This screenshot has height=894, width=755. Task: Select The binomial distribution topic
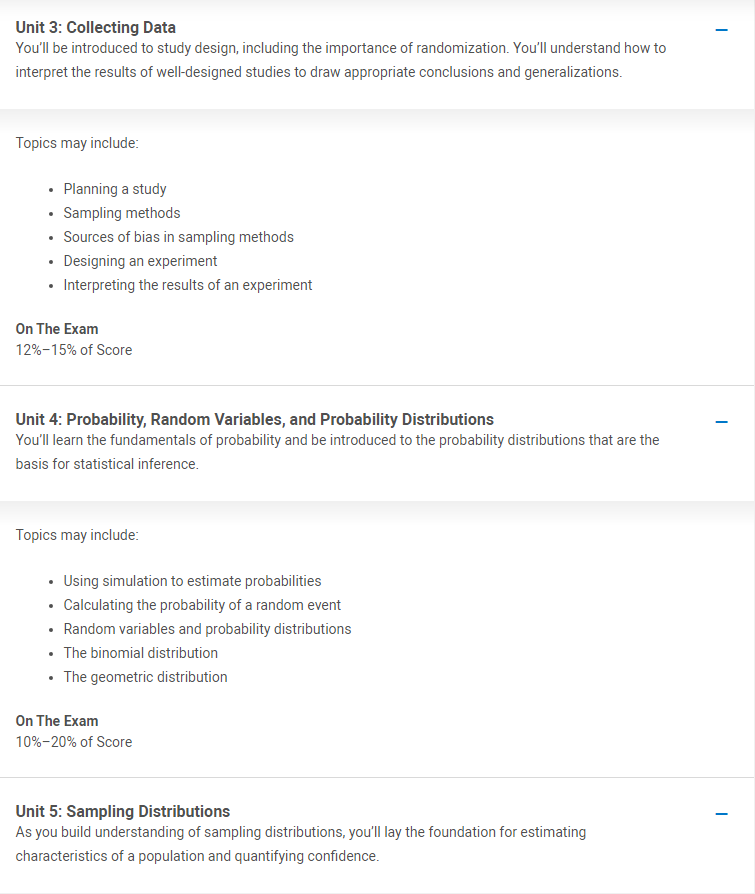click(140, 653)
